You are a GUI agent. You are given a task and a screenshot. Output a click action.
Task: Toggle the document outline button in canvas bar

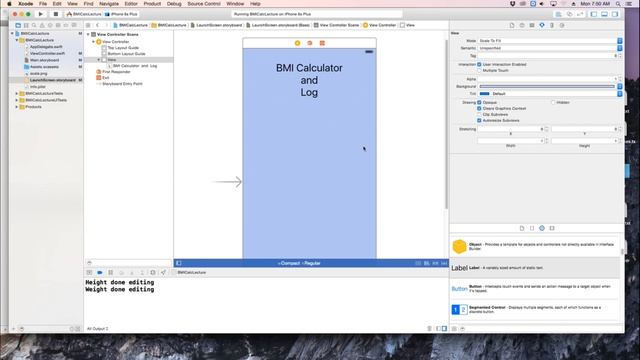click(179, 263)
